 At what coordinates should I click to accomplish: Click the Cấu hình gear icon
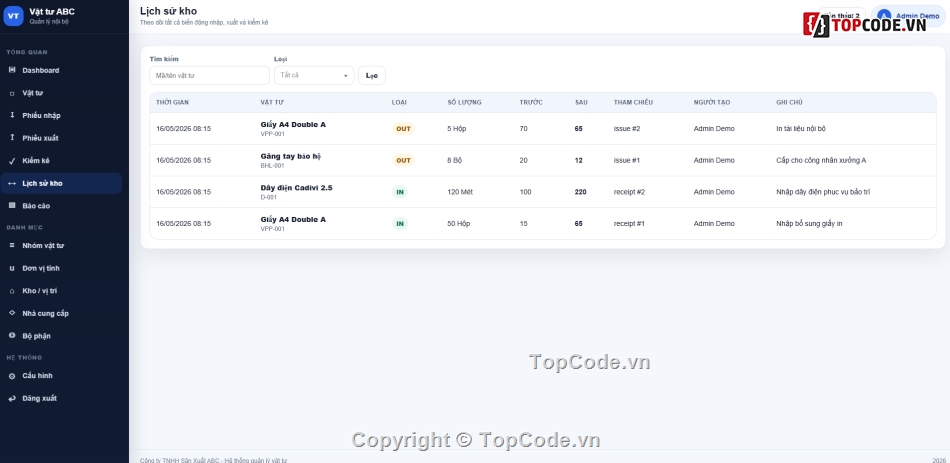(12, 376)
